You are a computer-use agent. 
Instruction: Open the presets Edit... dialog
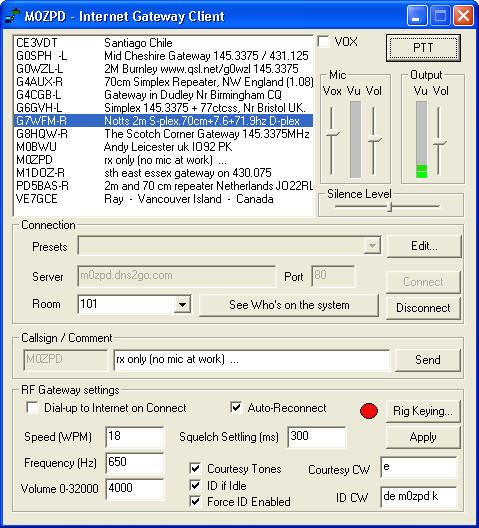tap(424, 246)
